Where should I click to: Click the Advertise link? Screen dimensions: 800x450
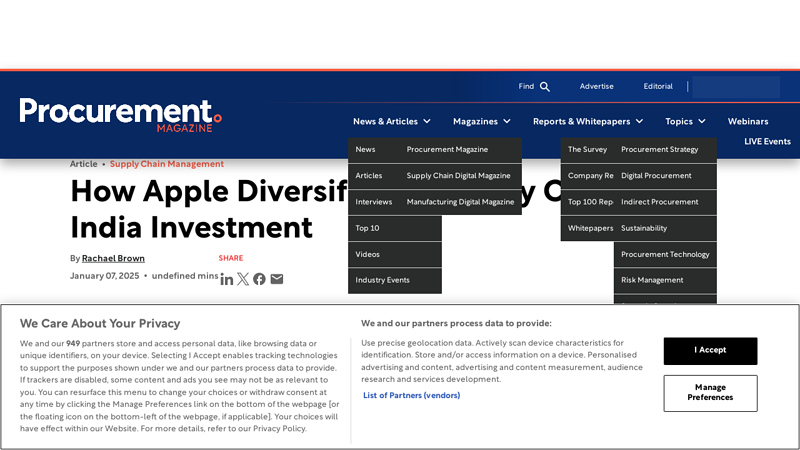[596, 86]
